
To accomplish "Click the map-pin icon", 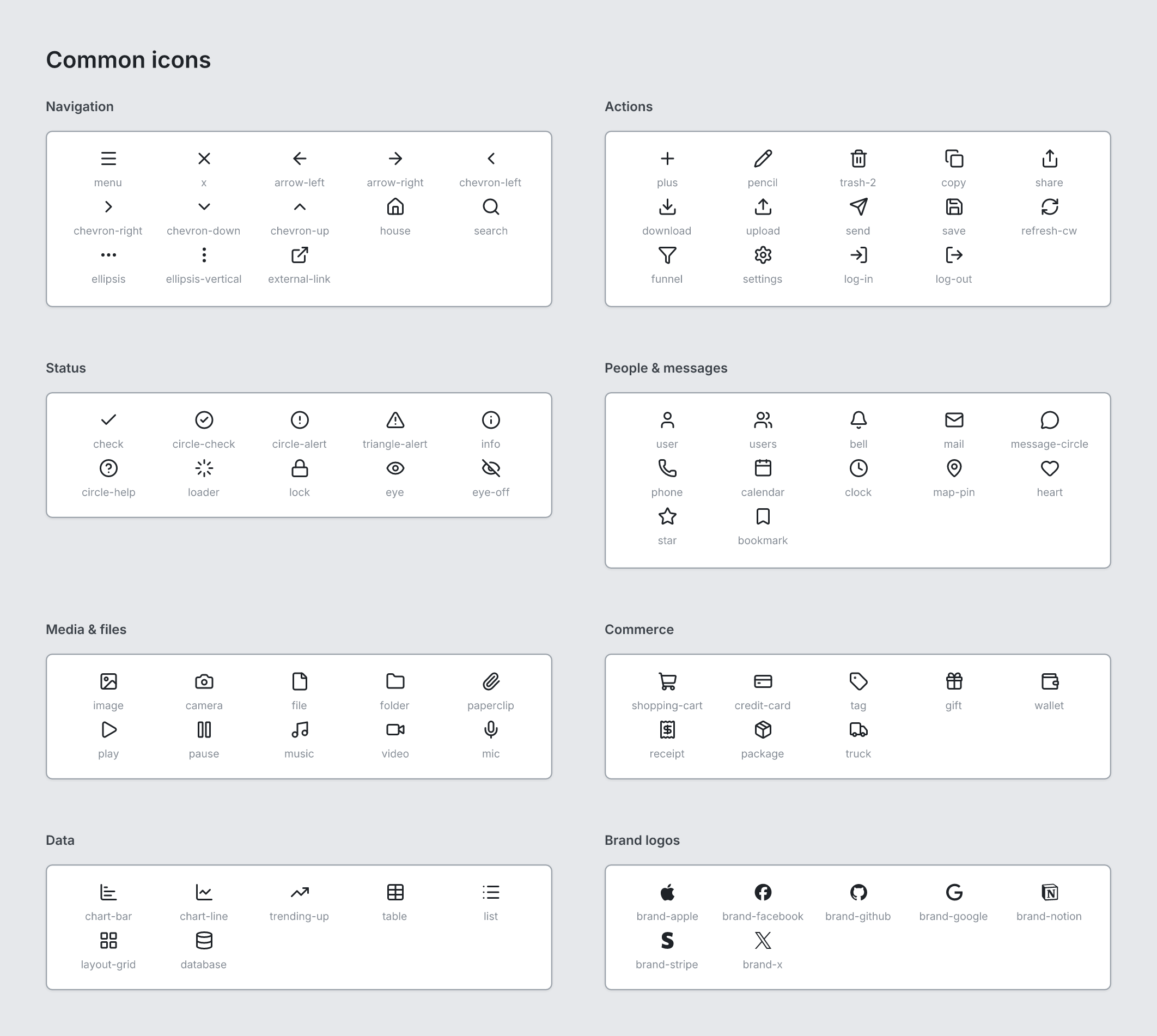I will (x=954, y=468).
